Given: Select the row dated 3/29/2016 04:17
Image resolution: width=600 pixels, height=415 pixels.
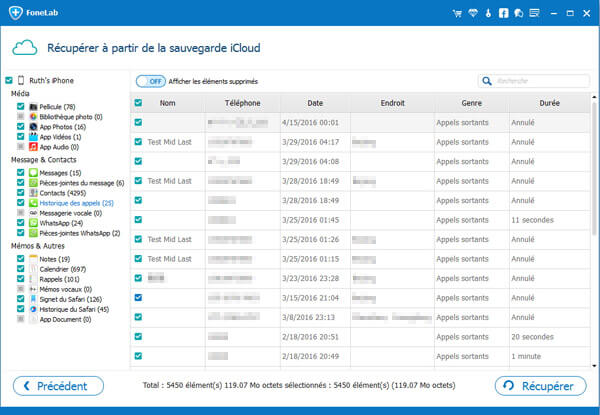Looking at the screenshot, I should [360, 142].
